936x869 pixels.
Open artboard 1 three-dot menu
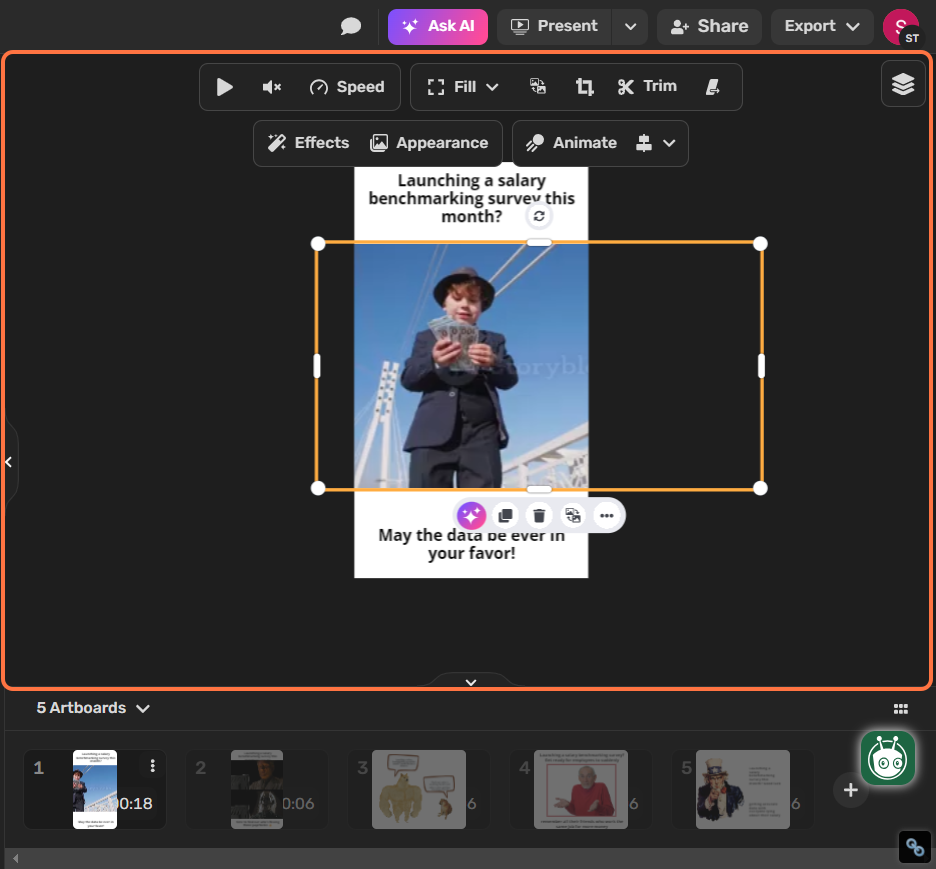(x=153, y=766)
